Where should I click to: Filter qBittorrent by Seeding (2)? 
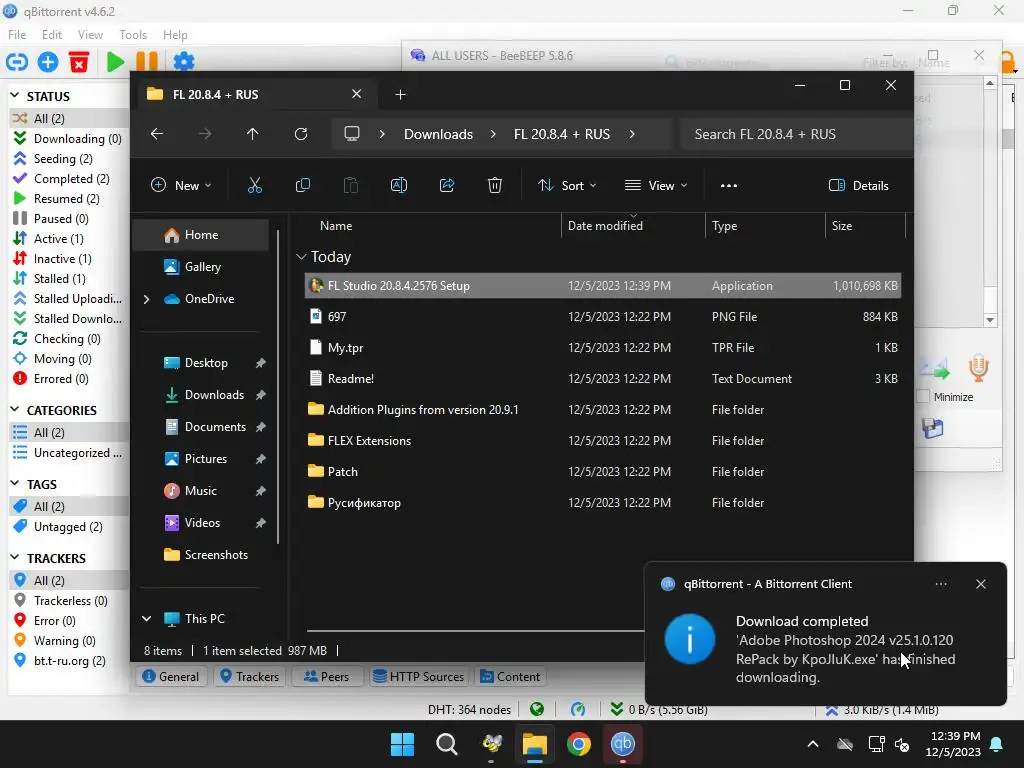[x=63, y=159]
